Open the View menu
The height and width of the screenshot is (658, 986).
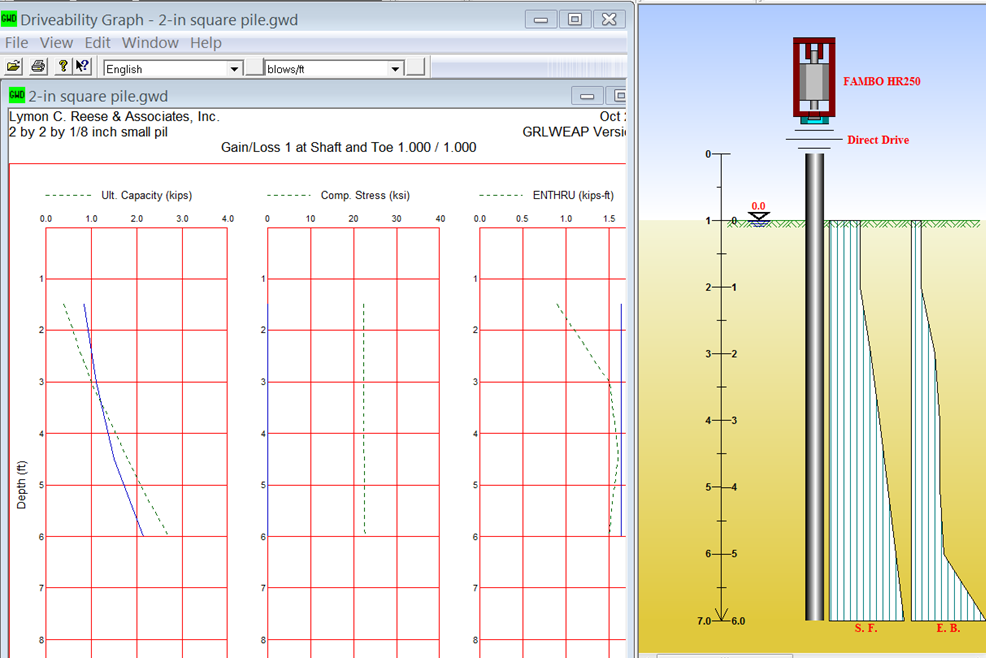[57, 43]
